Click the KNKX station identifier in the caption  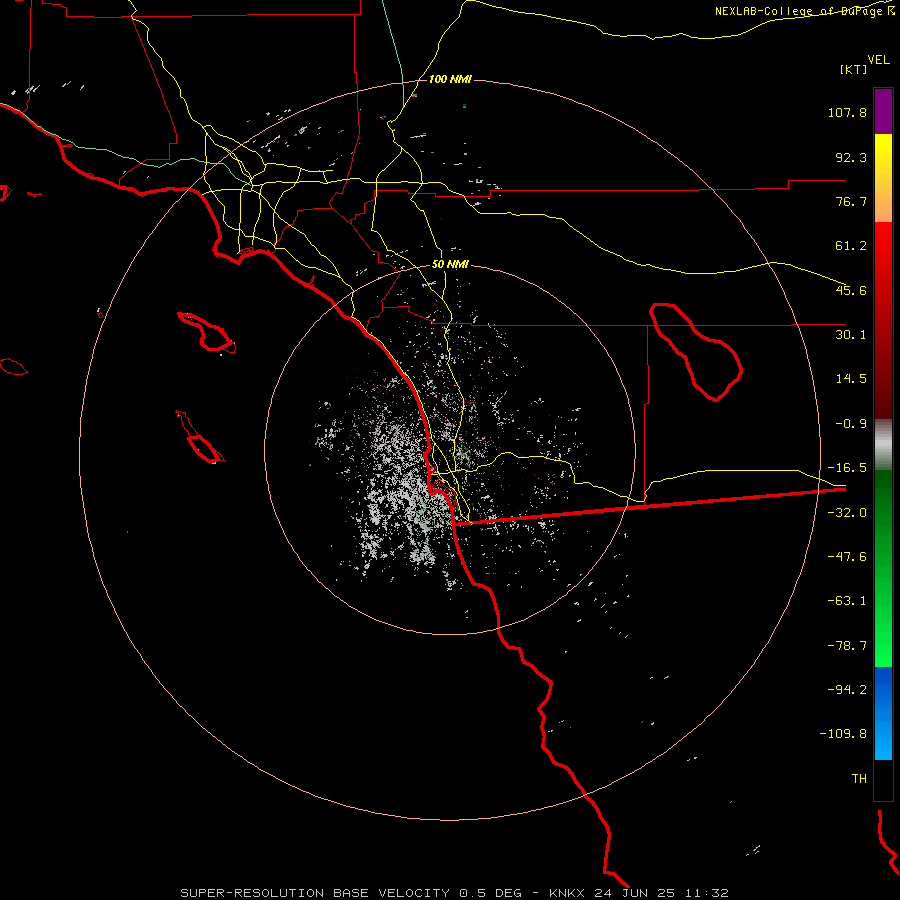click(x=567, y=893)
